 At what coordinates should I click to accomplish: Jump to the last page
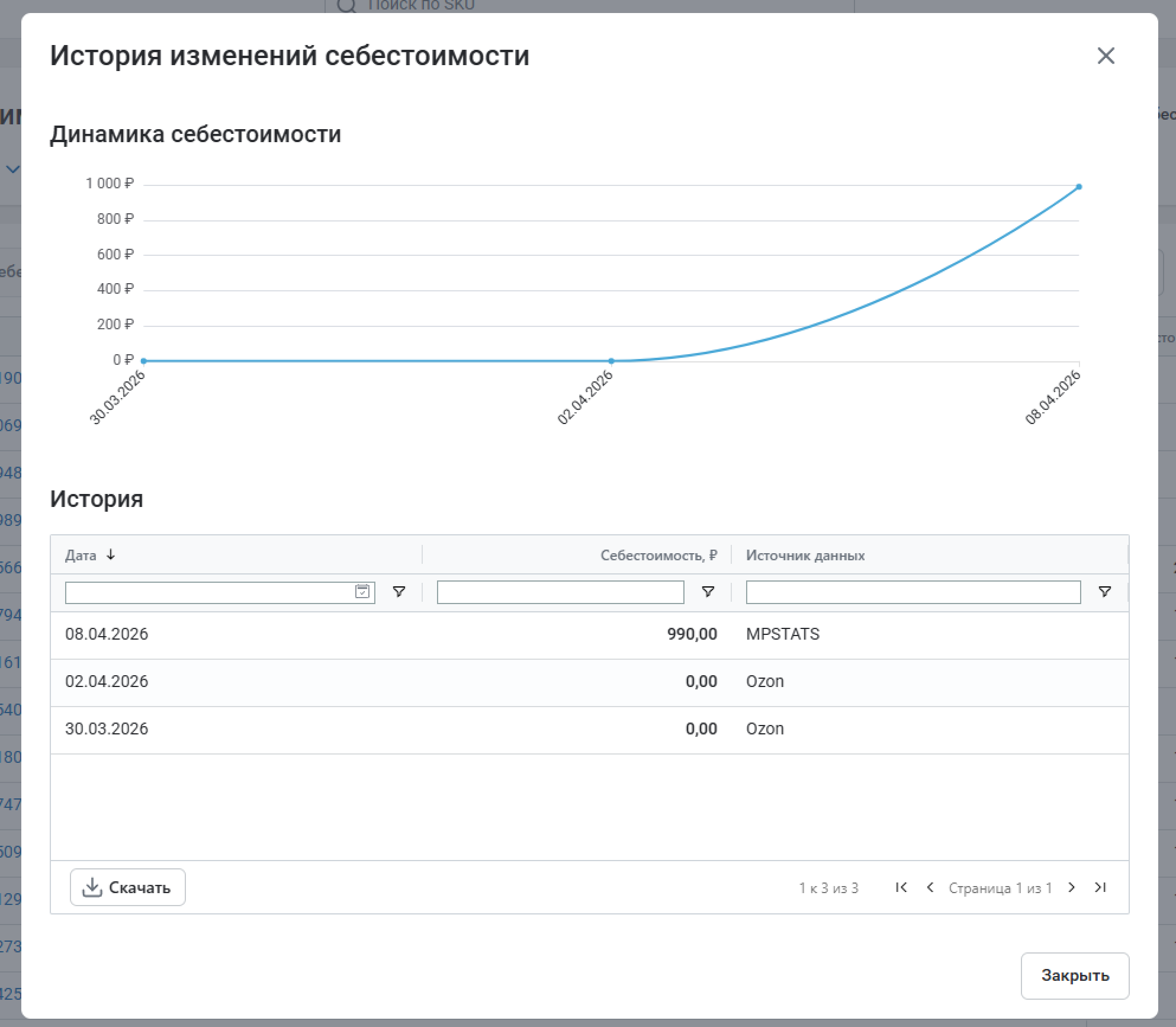[x=1100, y=887]
